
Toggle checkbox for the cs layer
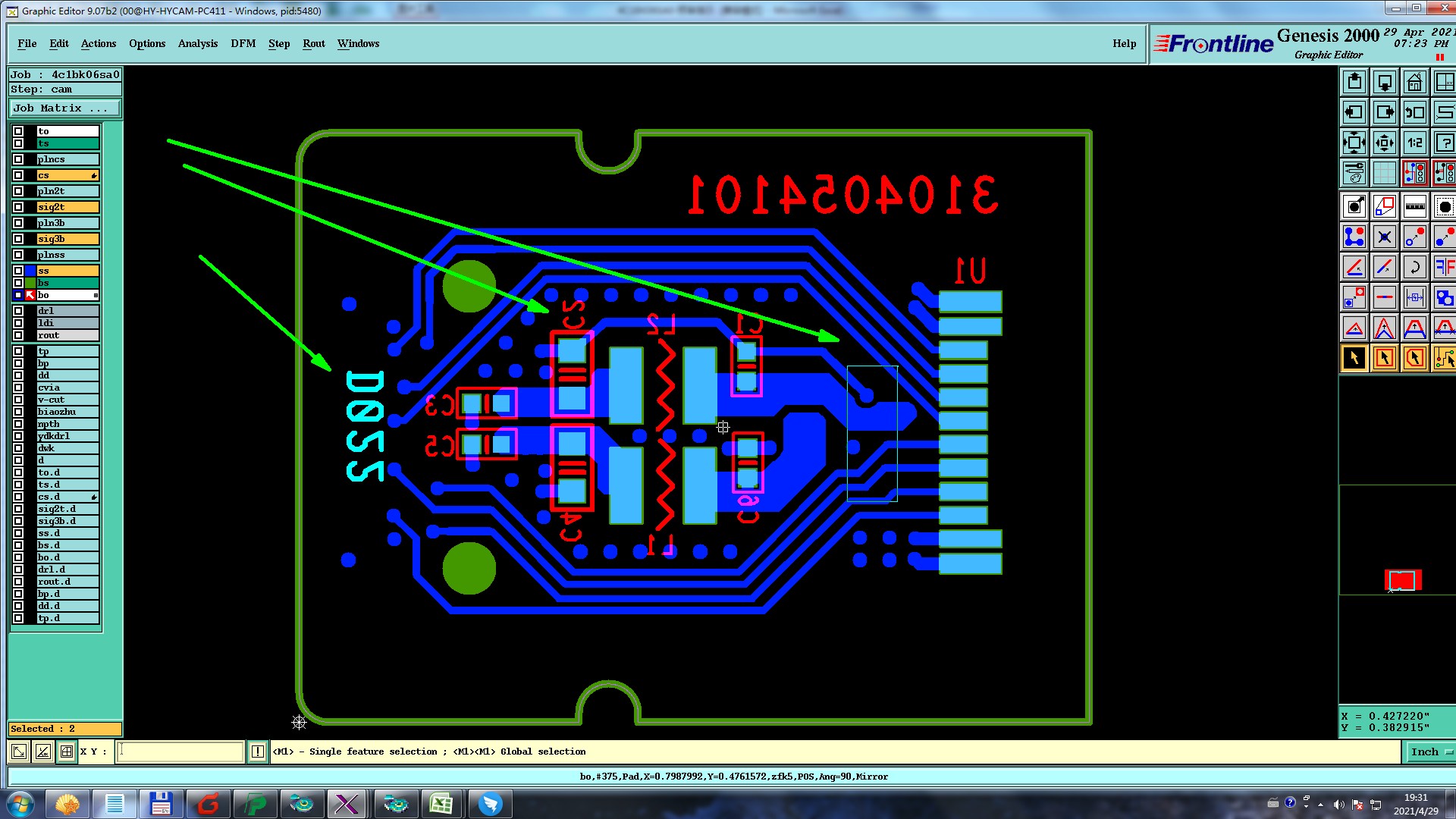18,175
